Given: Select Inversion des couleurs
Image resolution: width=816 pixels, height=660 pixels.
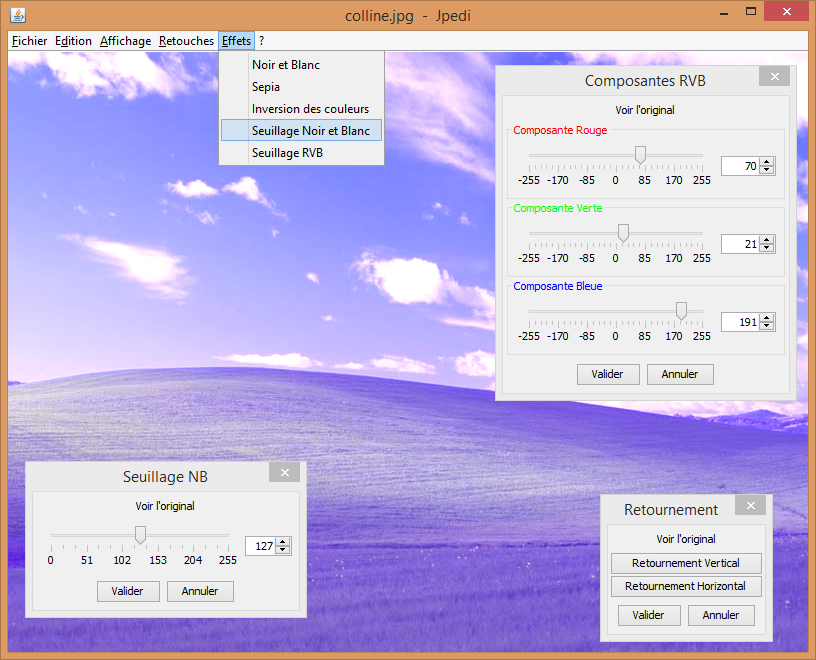Looking at the screenshot, I should click(301, 109).
